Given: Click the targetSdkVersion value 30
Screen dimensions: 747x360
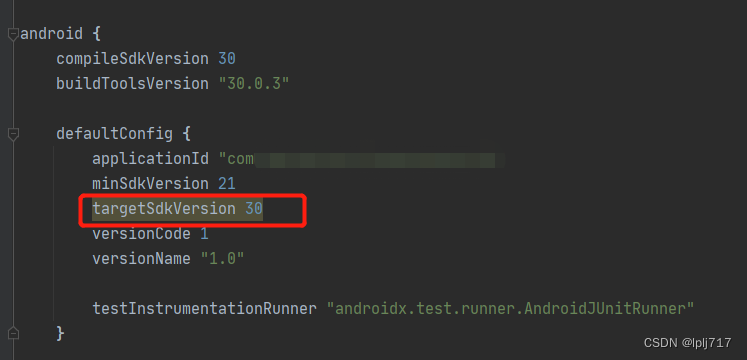Looking at the screenshot, I should coord(254,209).
